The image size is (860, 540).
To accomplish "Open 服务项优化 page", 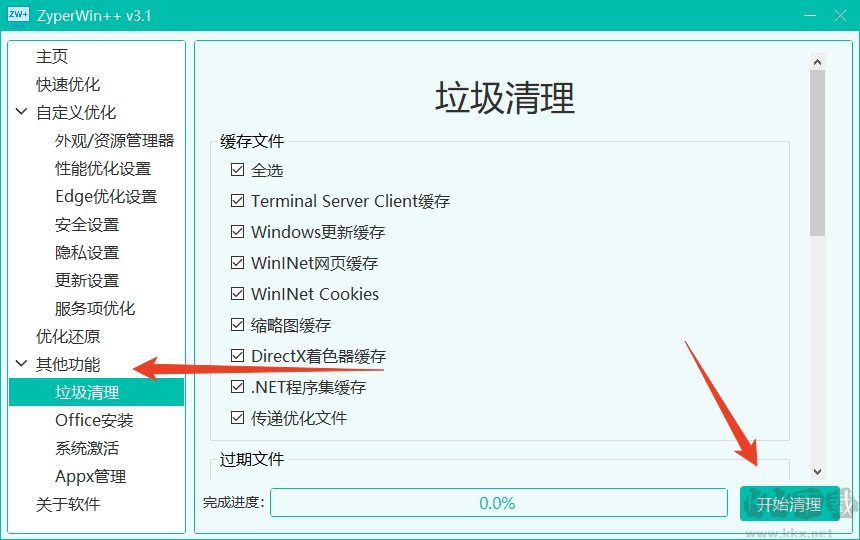I will click(95, 309).
